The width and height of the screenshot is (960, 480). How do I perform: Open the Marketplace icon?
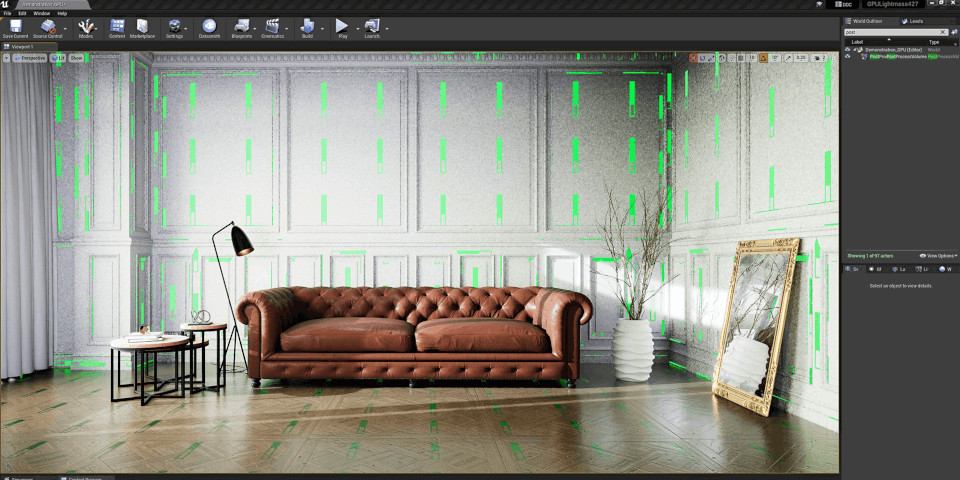(x=142, y=28)
